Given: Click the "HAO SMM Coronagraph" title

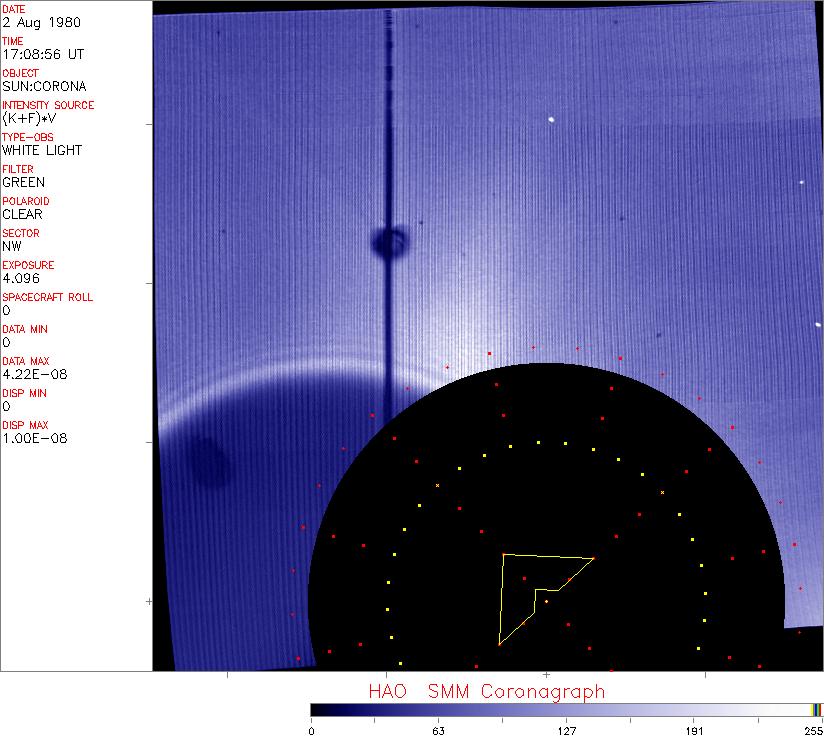Looking at the screenshot, I should pos(486,691).
